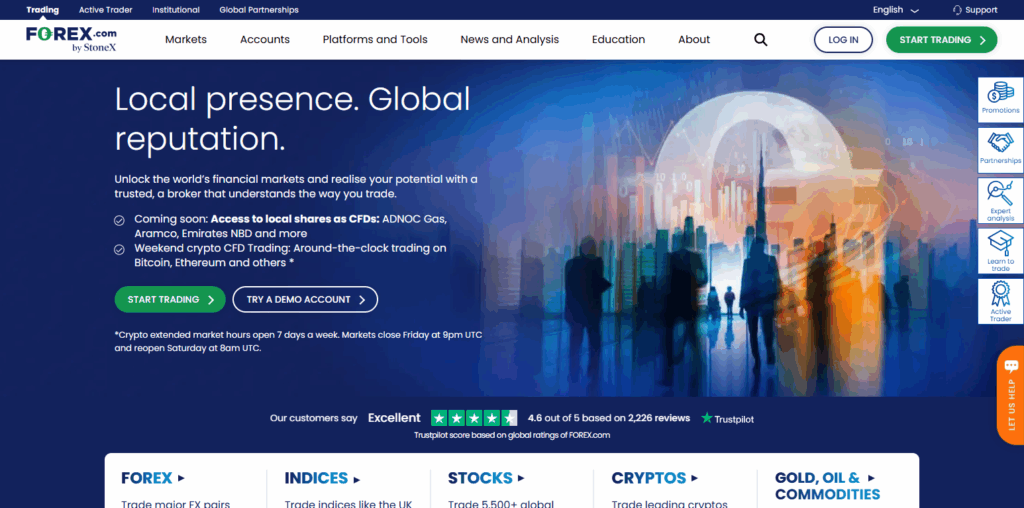Viewport: 1024px width, 508px height.
Task: Click the LET US HELP side tab
Action: [1011, 395]
